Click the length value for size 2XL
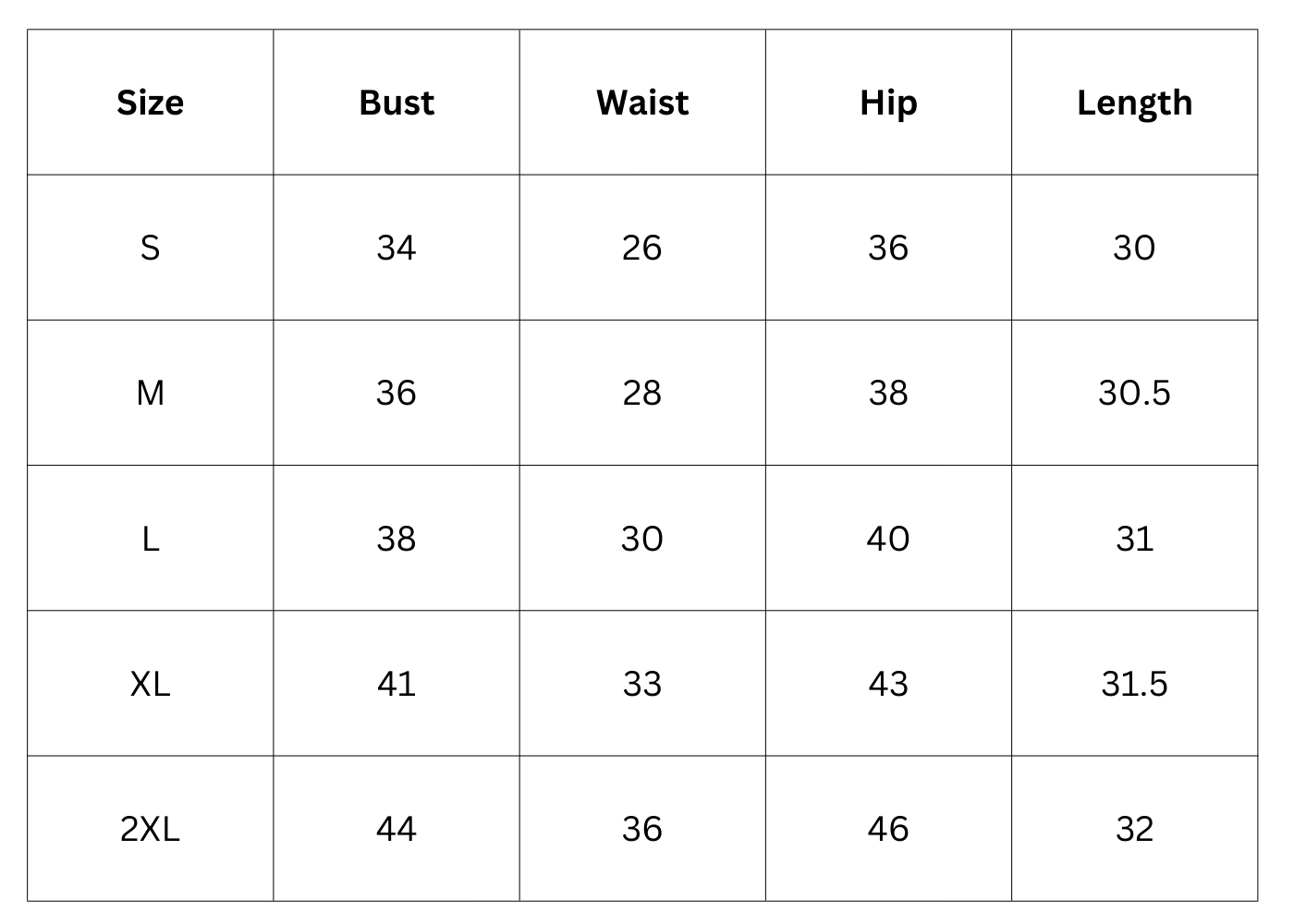Screen dimensions: 1294x924 [1134, 829]
